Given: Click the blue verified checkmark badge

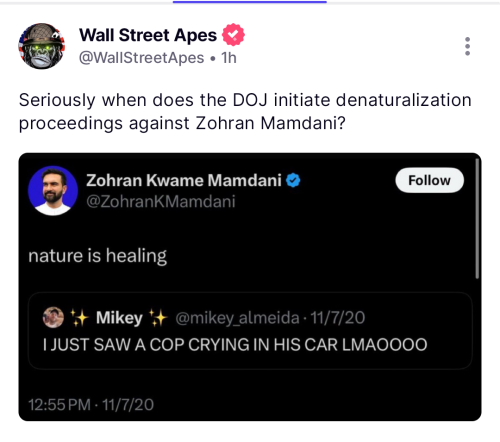Looking at the screenshot, I should (293, 180).
